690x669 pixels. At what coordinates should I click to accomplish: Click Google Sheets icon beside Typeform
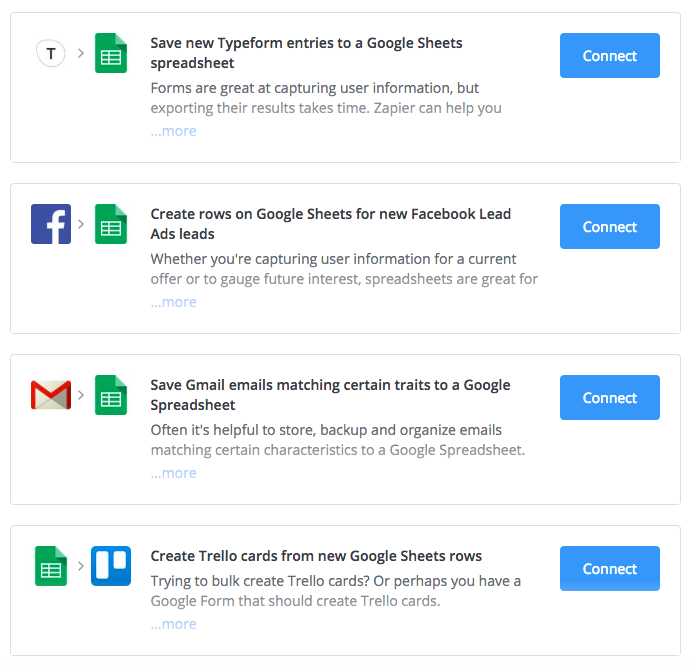point(110,53)
